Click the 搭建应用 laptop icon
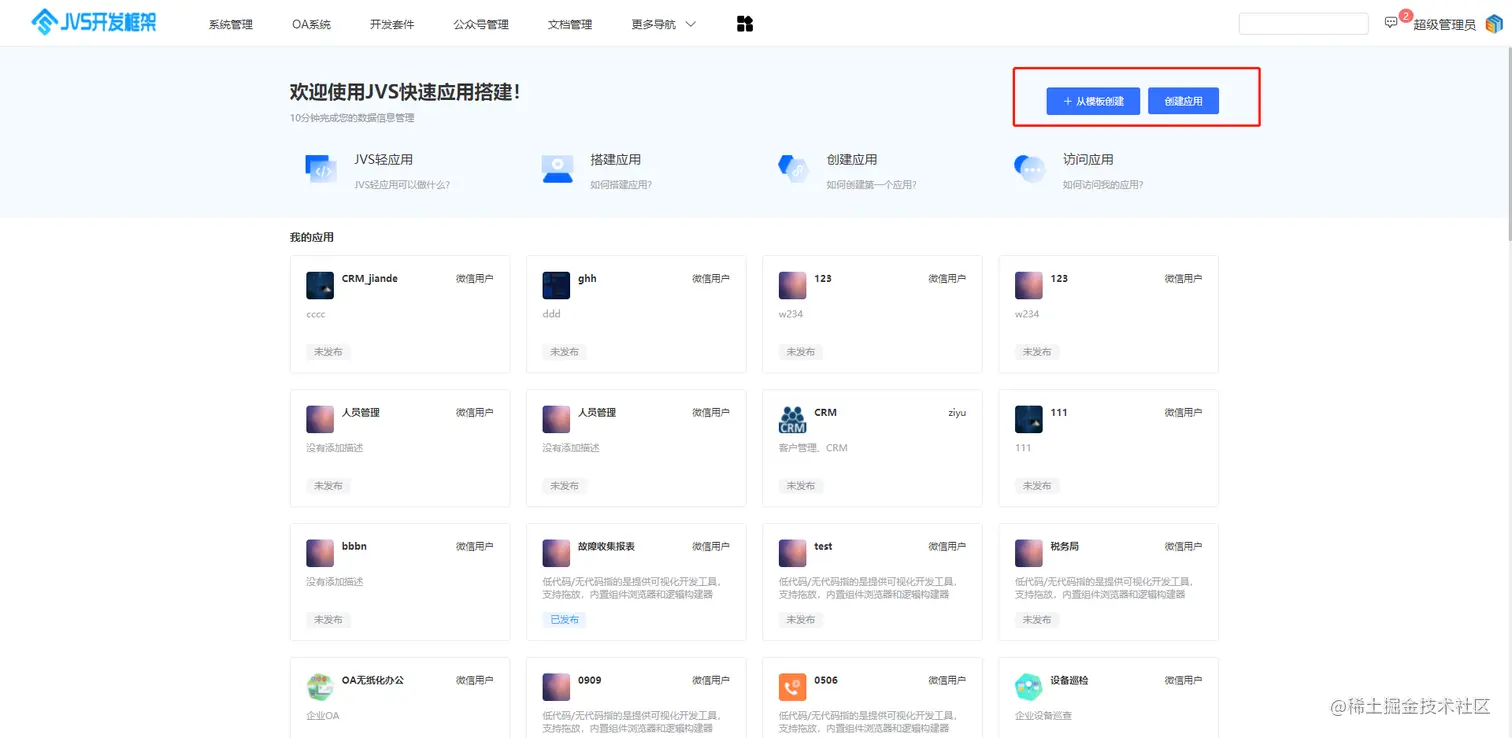 (557, 169)
